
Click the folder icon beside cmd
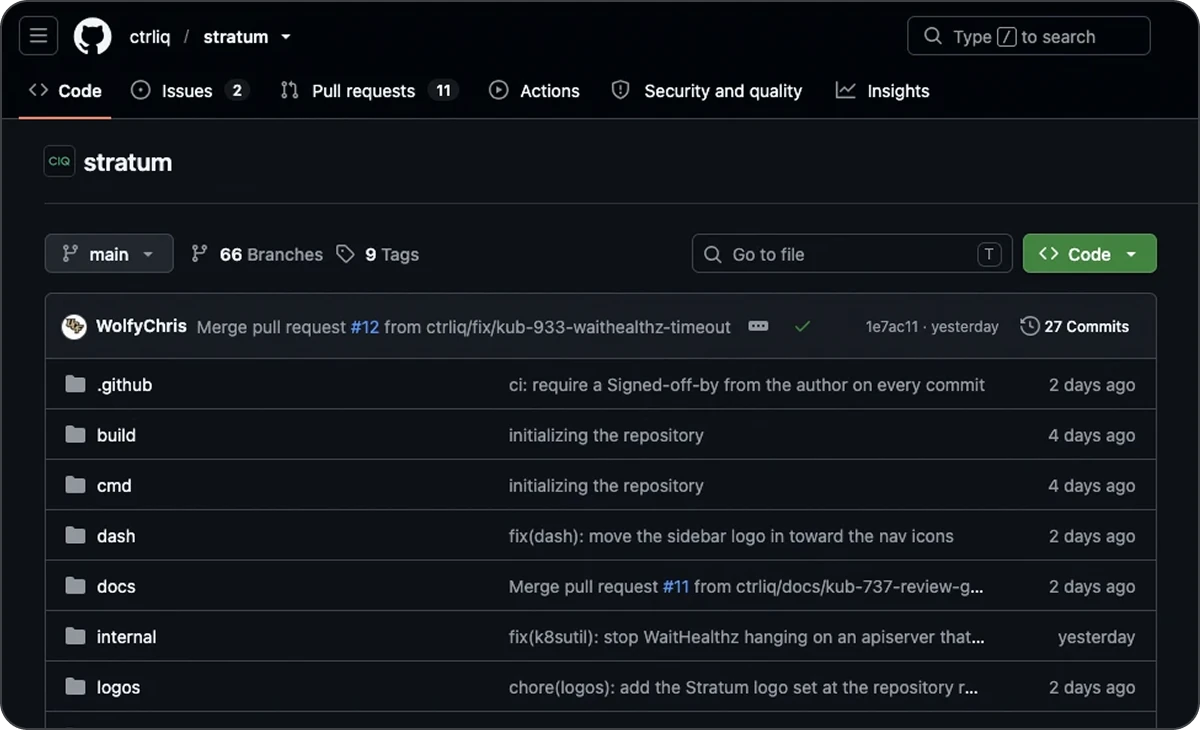[75, 485]
